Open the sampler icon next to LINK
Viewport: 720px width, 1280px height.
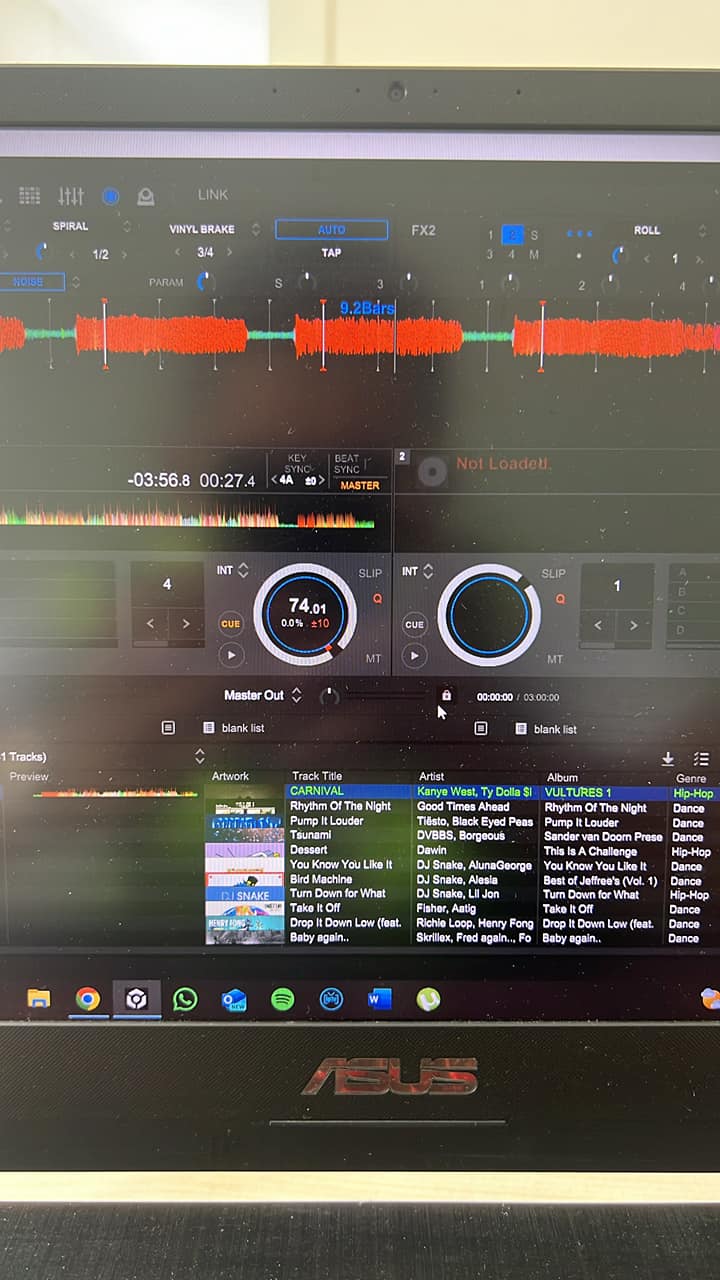[146, 196]
